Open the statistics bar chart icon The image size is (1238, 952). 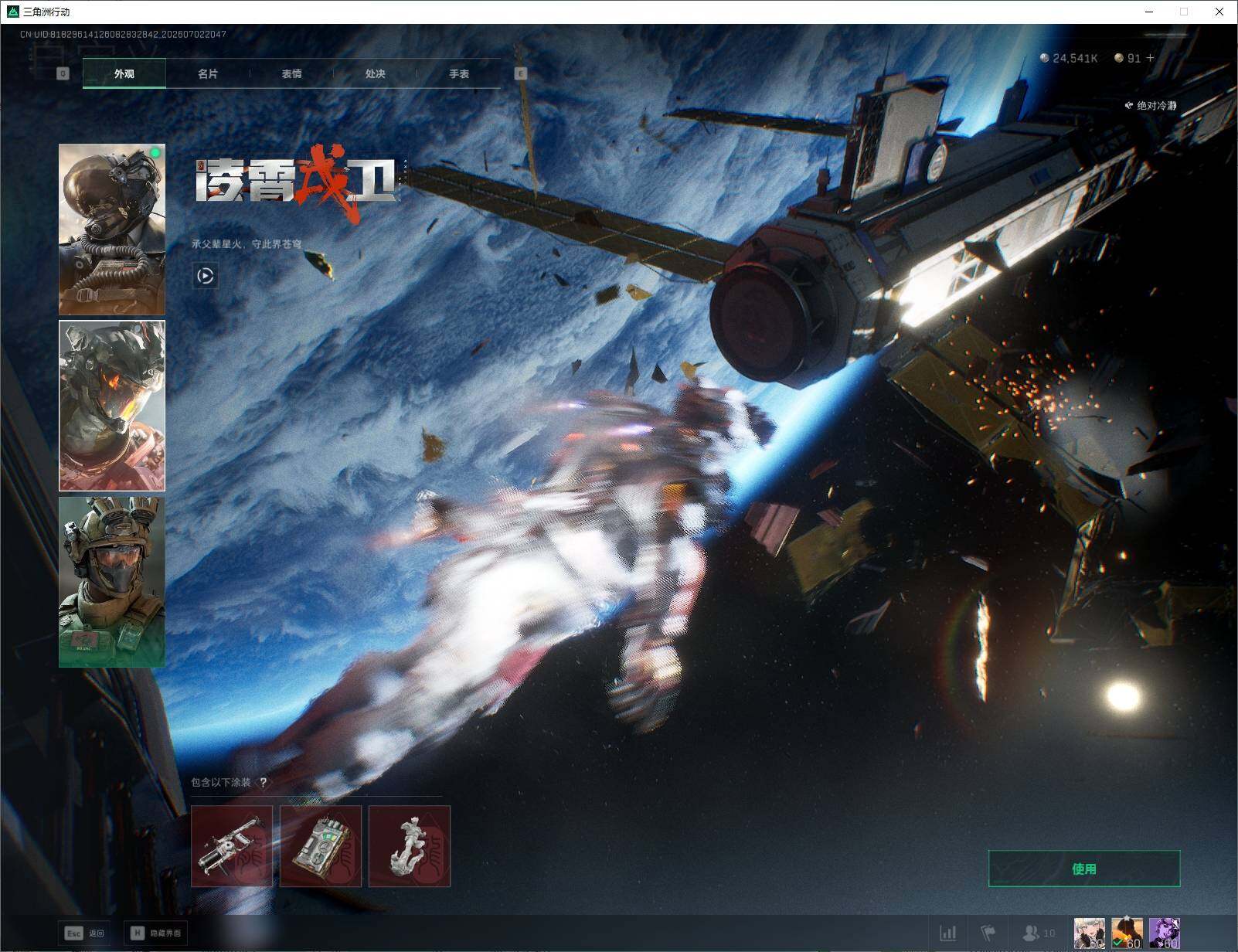point(947,933)
